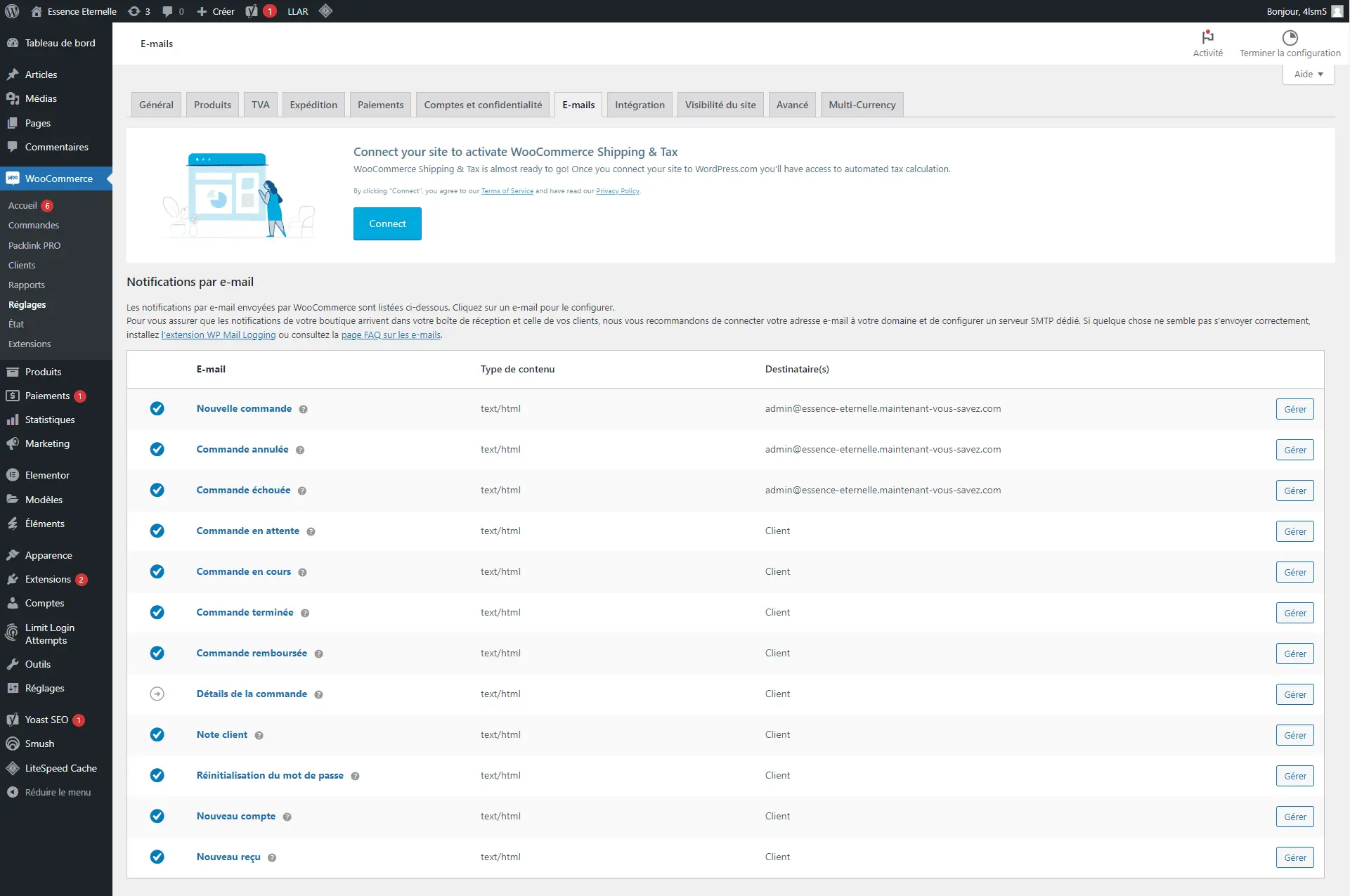Switch to the Expédition tab
The width and height of the screenshot is (1350, 896).
[x=313, y=105]
